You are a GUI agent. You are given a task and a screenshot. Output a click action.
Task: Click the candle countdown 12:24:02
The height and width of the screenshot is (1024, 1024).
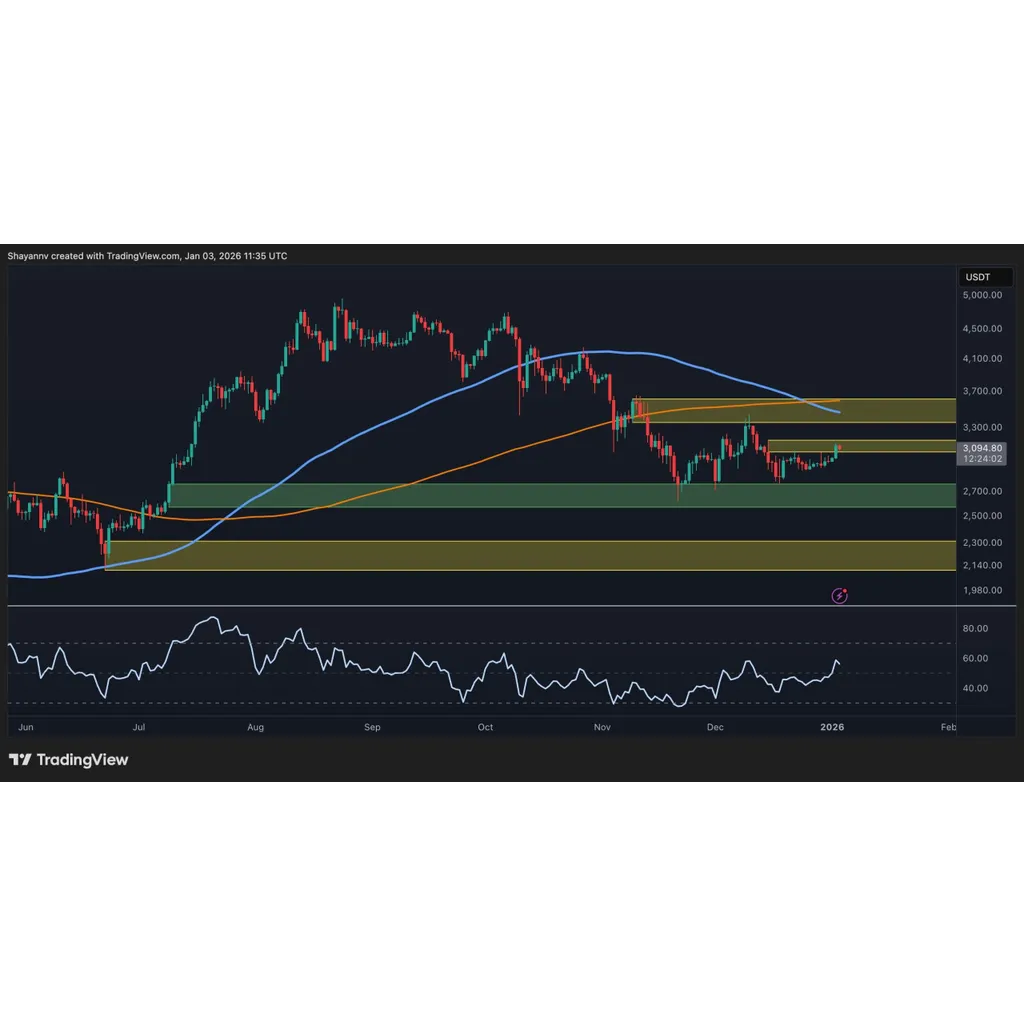(x=982, y=459)
